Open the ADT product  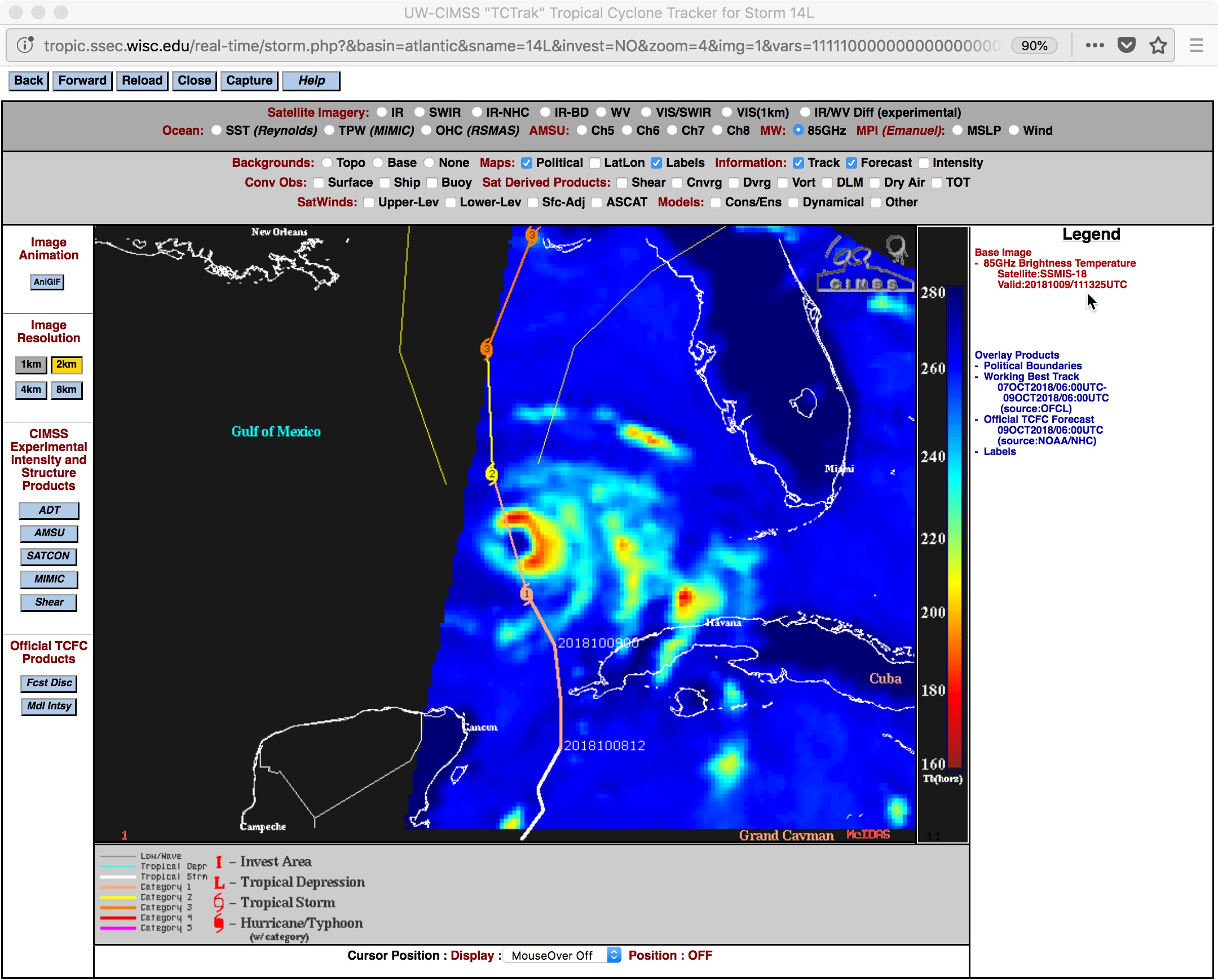(x=49, y=511)
